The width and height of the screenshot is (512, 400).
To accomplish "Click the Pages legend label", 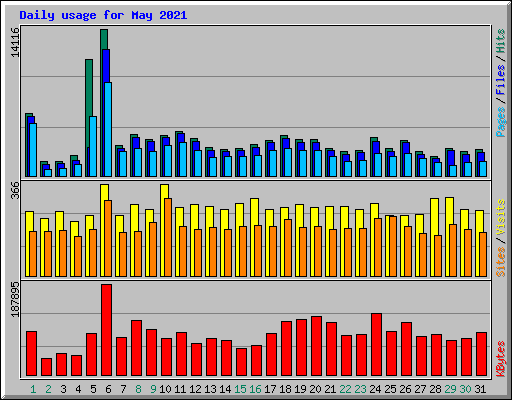I will click(x=501, y=122).
